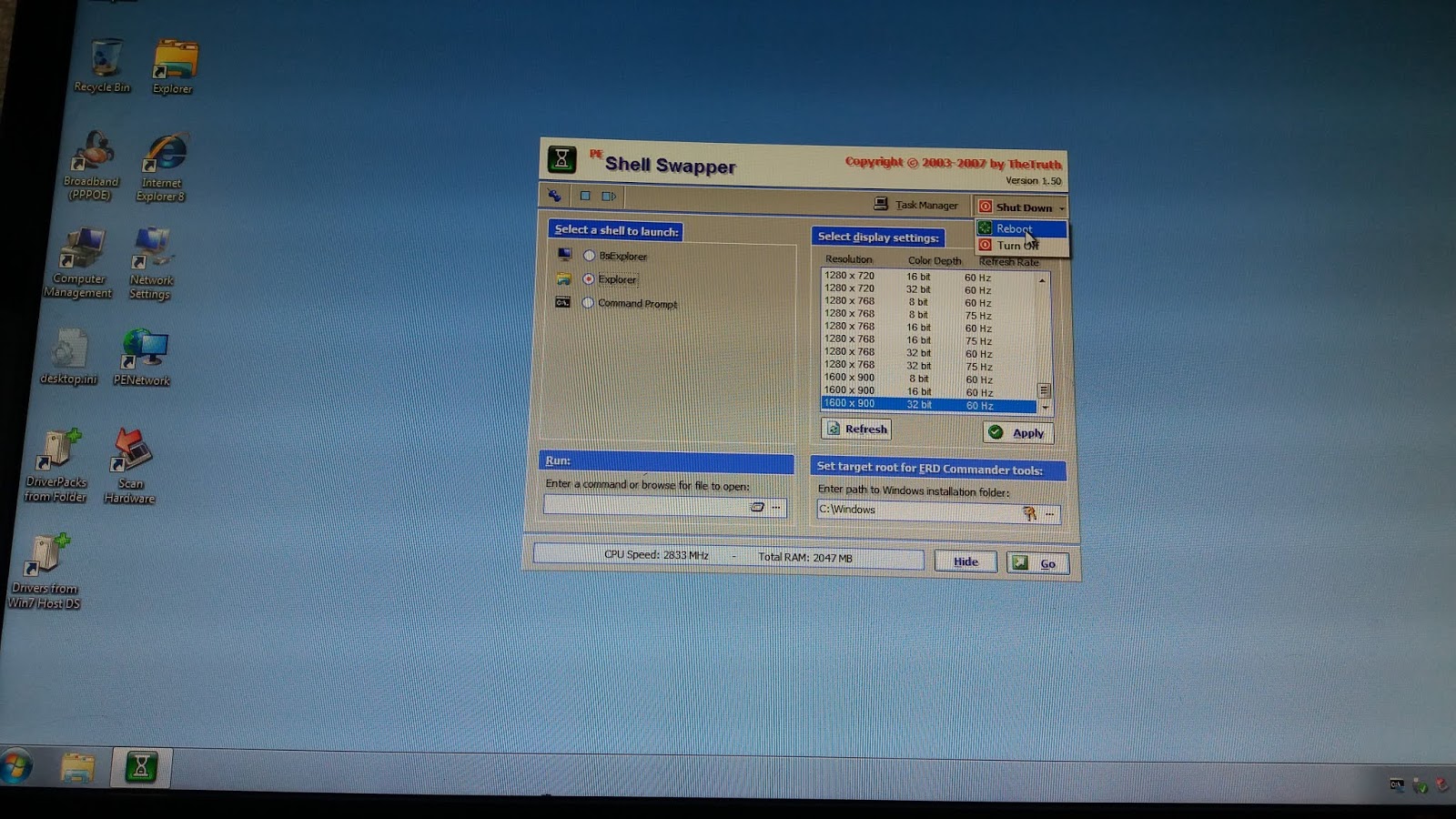This screenshot has height=819, width=1456.
Task: Select 1280 x 768 32 bit 60 Hz
Action: point(928,353)
